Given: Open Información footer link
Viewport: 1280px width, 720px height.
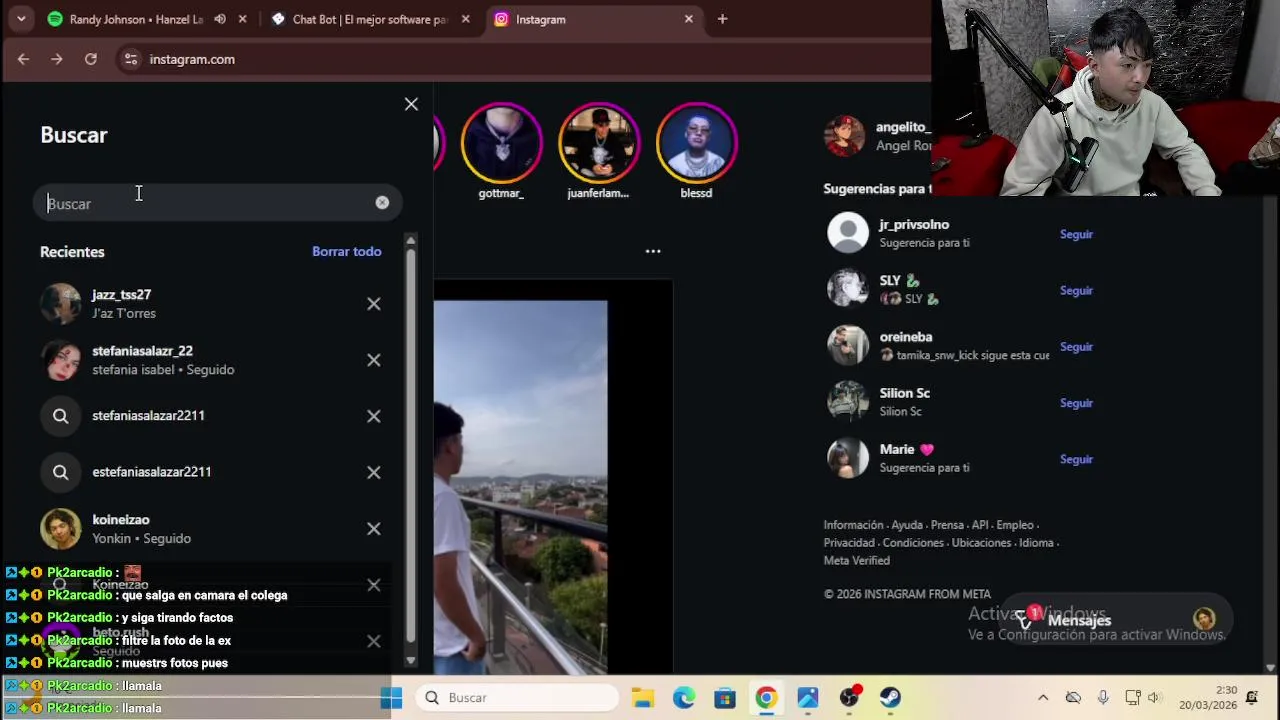Looking at the screenshot, I should (853, 525).
